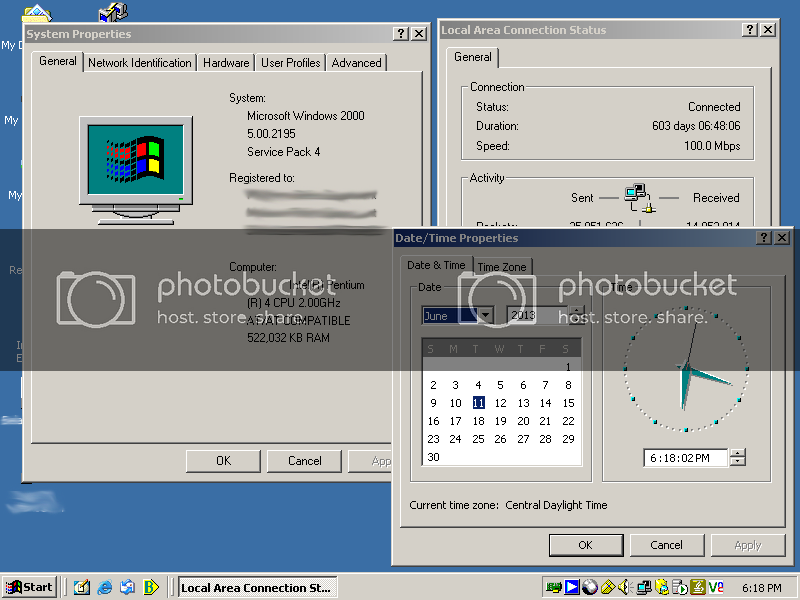
Task: Switch to the General tab in System Properties
Action: [58, 61]
